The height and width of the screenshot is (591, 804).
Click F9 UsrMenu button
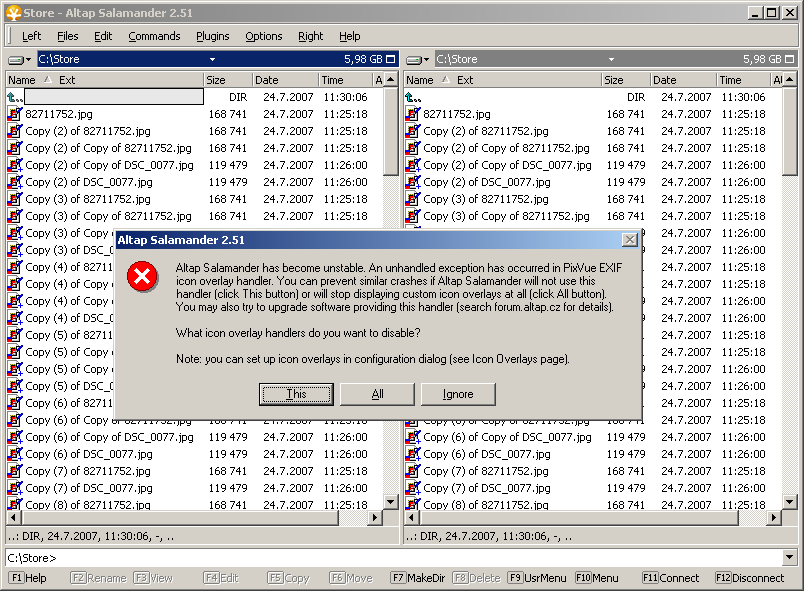coord(538,578)
